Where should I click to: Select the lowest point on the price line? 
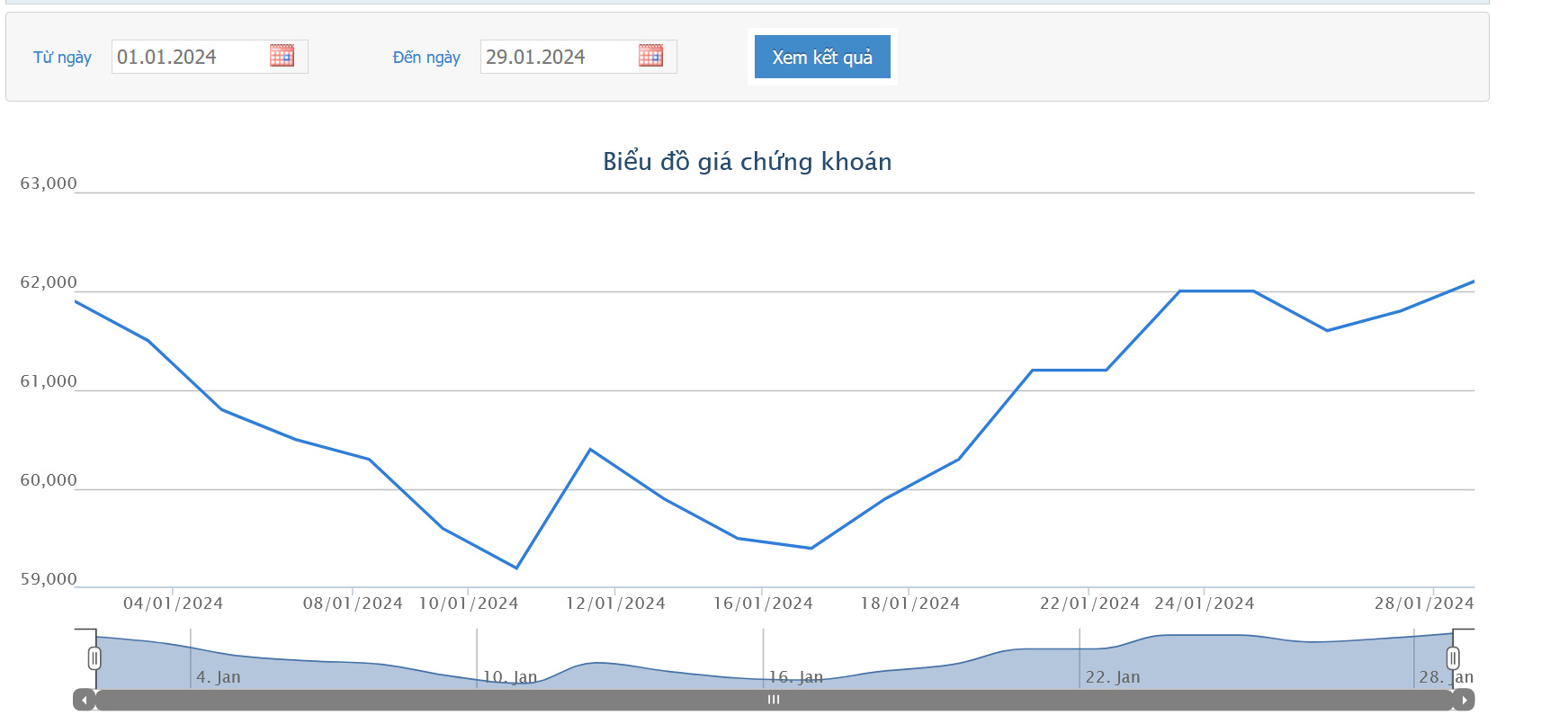516,568
